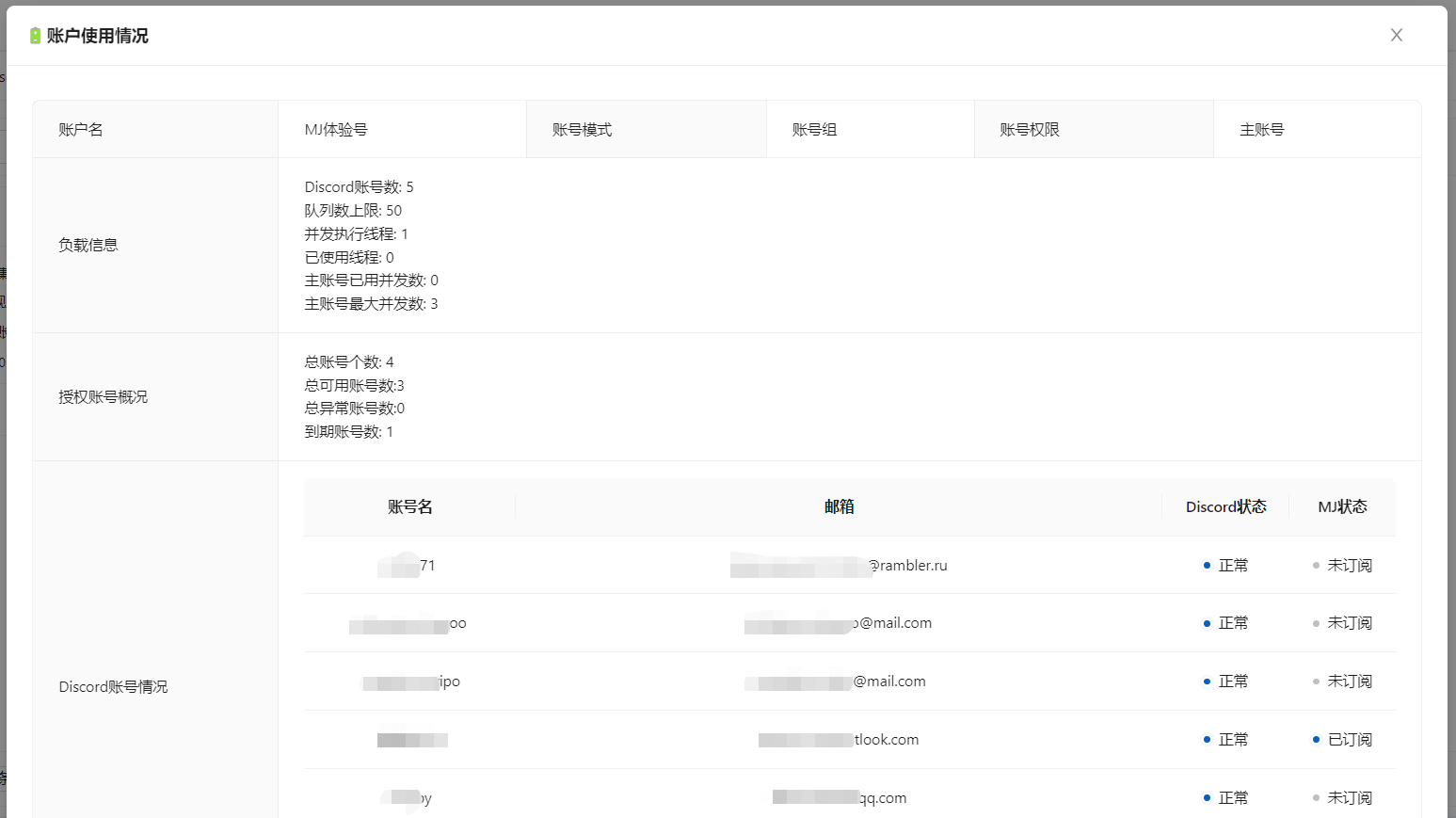Click the gray 未订阅 dot in rambler.ru row
The height and width of the screenshot is (818, 1456).
[x=1316, y=566]
